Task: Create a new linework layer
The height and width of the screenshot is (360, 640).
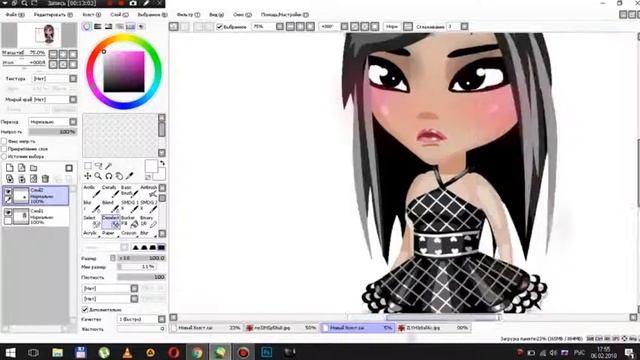Action: 22,168
